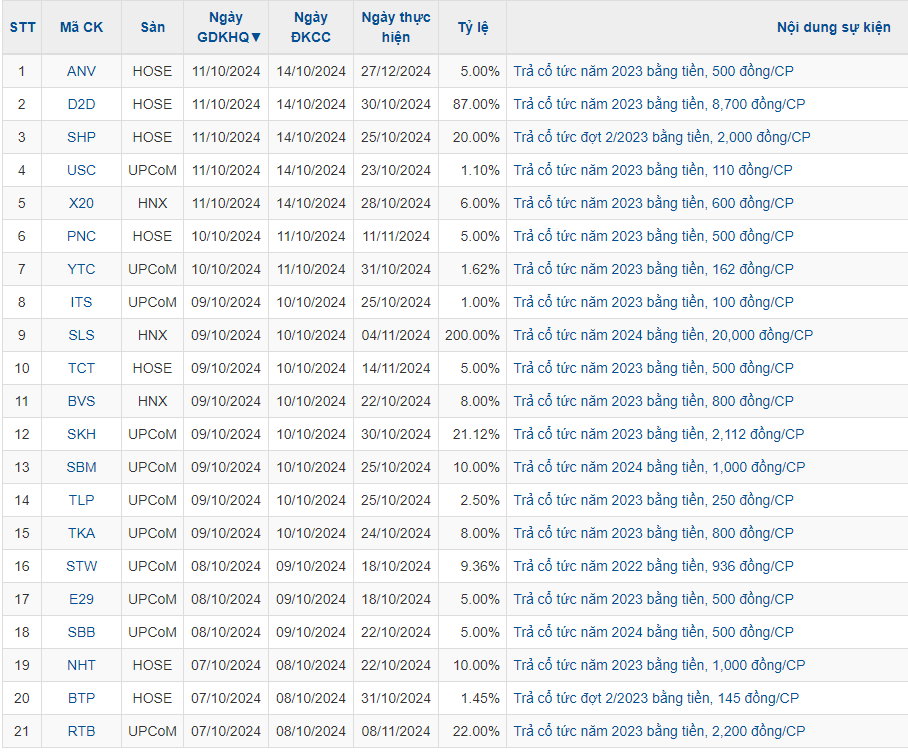Open SLS 20,000 đồng/CP dividend event
The height and width of the screenshot is (752, 908).
[x=663, y=335]
